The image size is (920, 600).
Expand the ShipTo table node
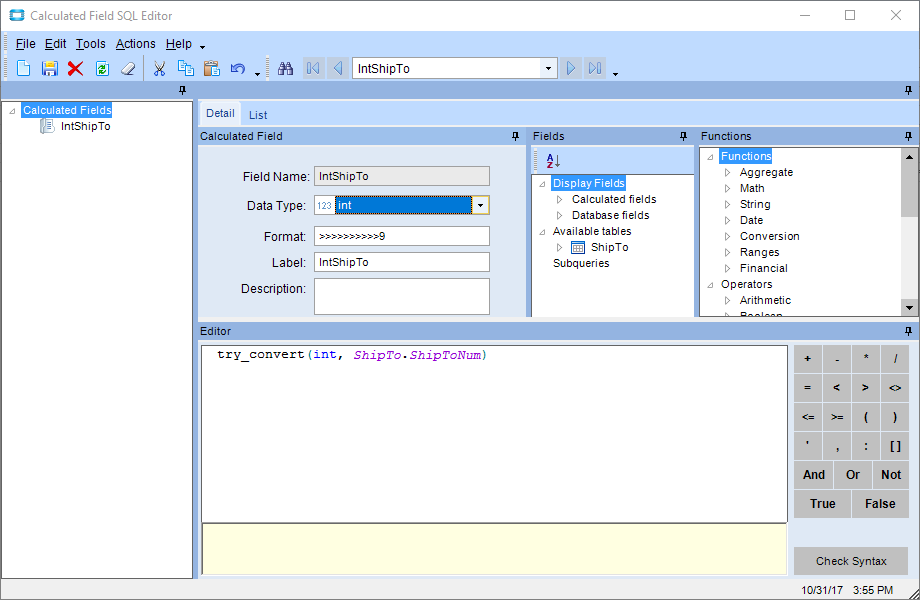click(x=560, y=248)
